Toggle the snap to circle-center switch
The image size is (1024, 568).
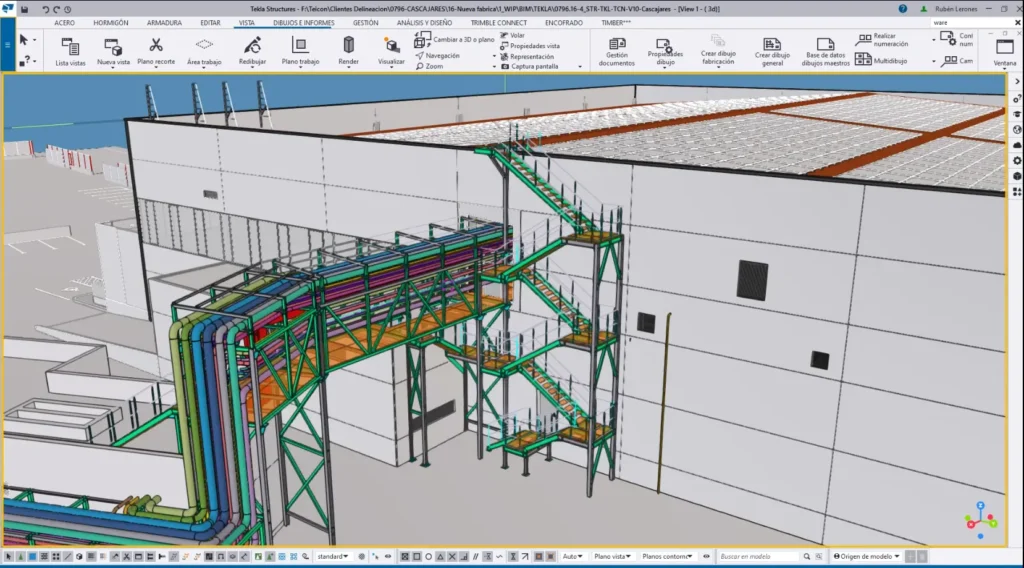tap(428, 556)
